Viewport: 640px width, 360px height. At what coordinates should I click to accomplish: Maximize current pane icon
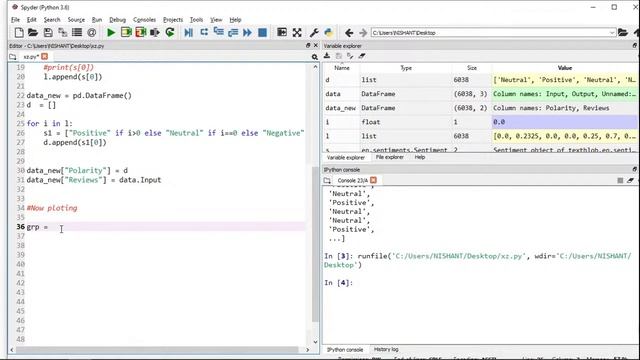[282, 33]
